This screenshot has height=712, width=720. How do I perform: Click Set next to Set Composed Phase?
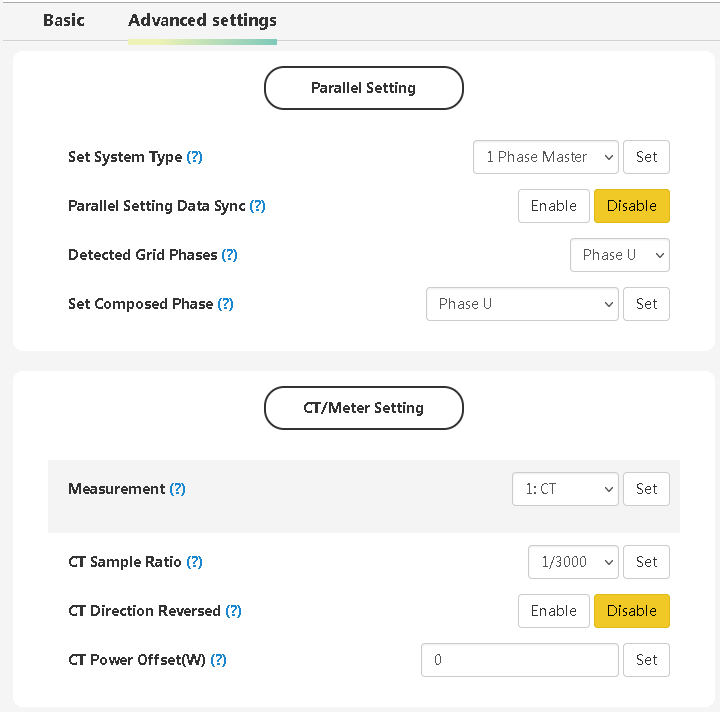pyautogui.click(x=646, y=304)
